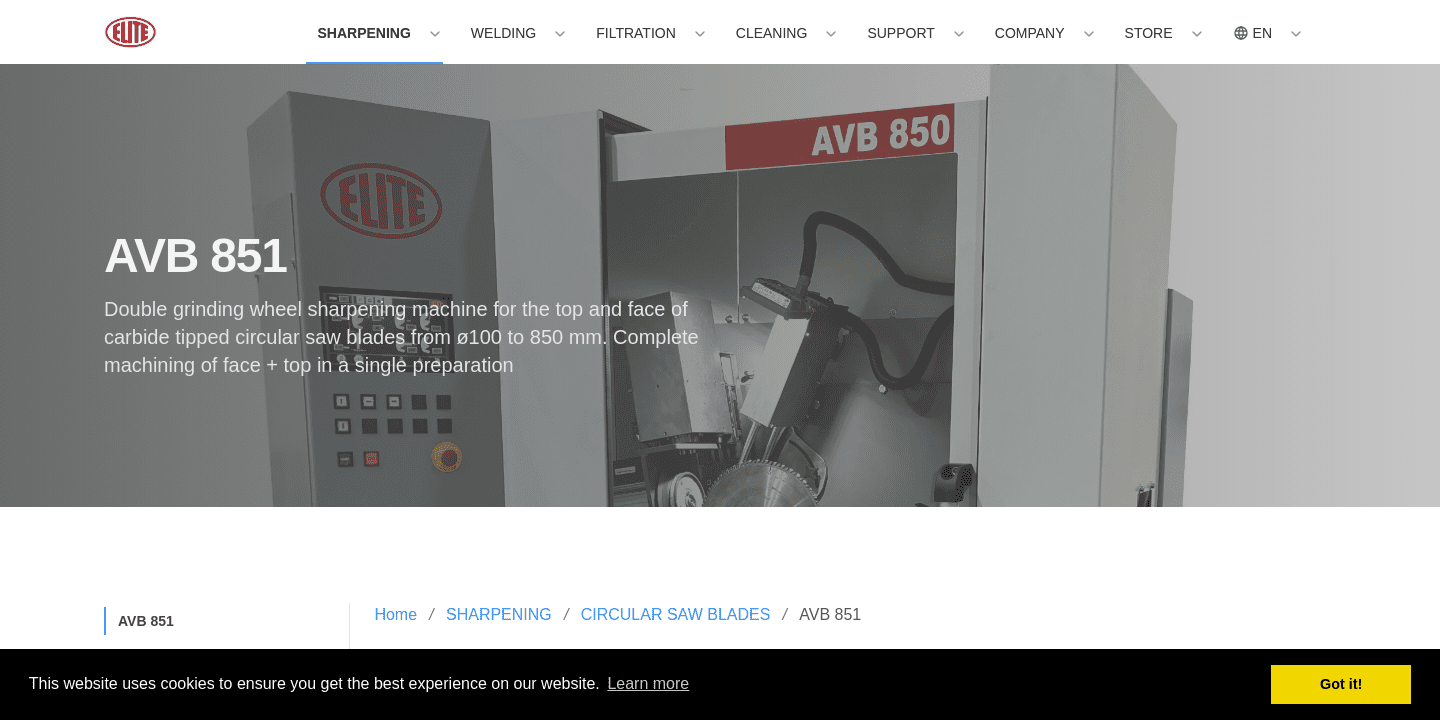Open CIRCULAR SAW BLADES breadcrumb link
The width and height of the screenshot is (1440, 720).
[675, 614]
